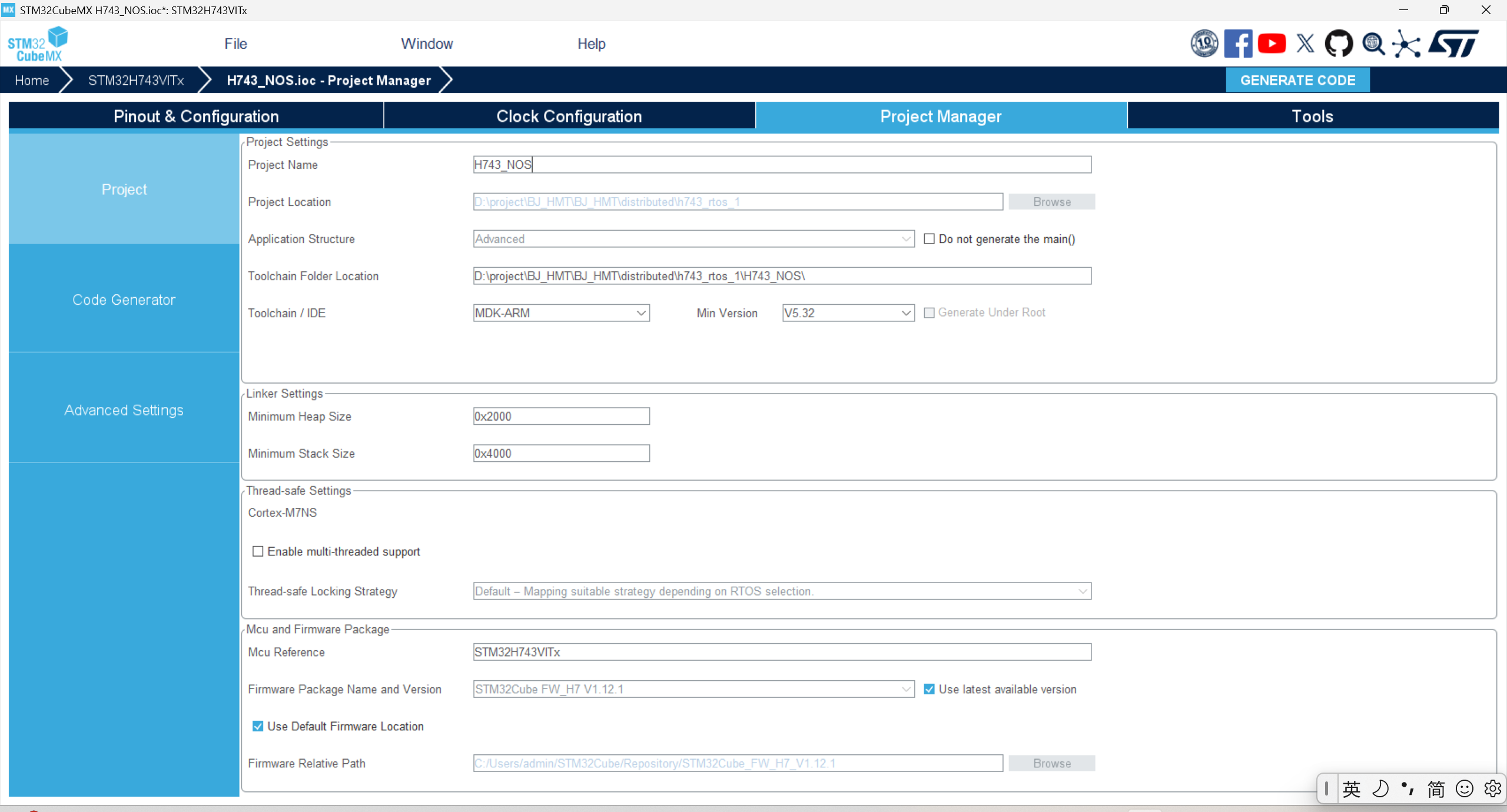Click H743_NOS.ioc - Project Manager breadcrumb
Screen dimensions: 1507x812
pyautogui.click(x=329, y=81)
